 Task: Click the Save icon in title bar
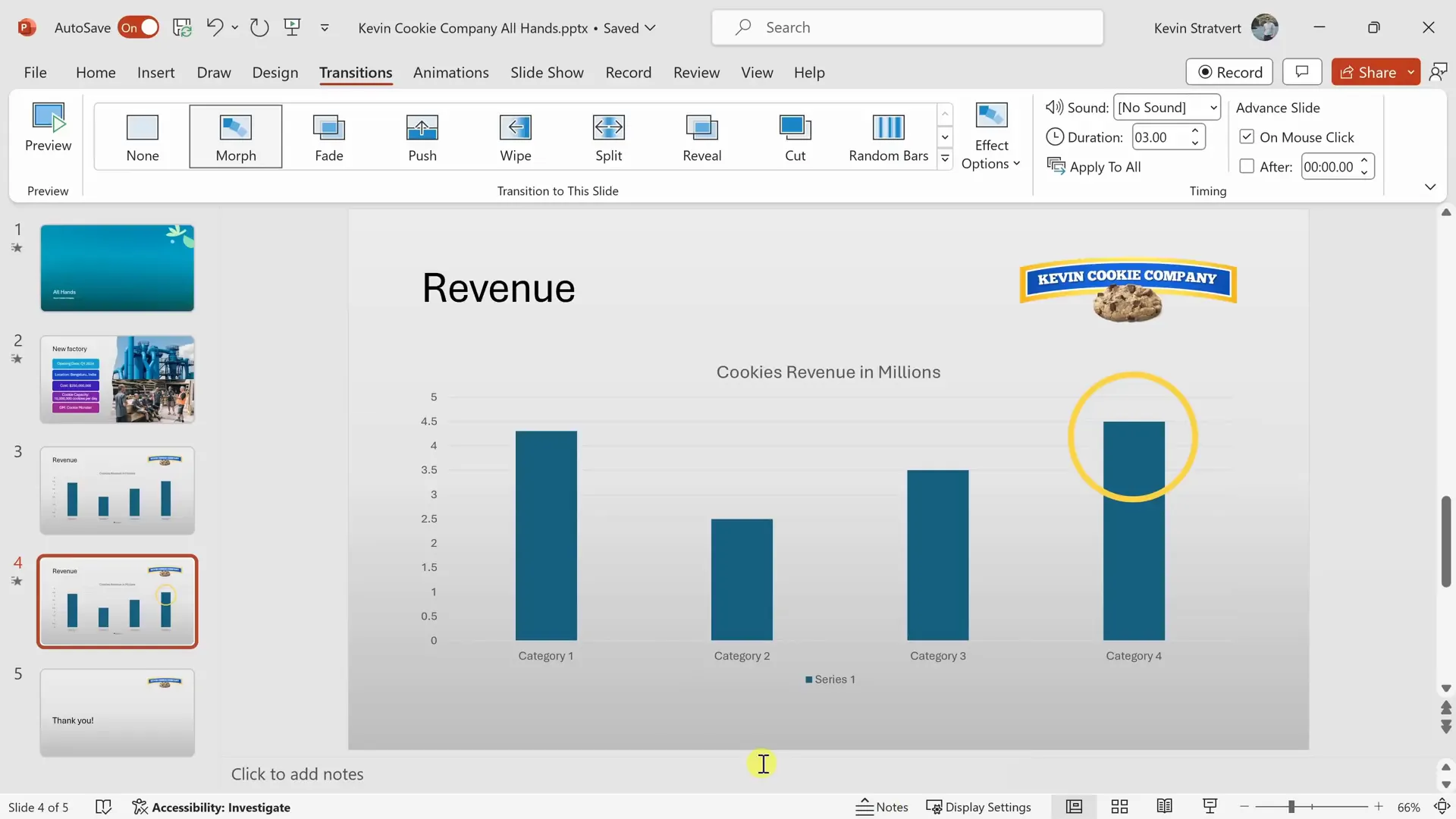pyautogui.click(x=182, y=28)
